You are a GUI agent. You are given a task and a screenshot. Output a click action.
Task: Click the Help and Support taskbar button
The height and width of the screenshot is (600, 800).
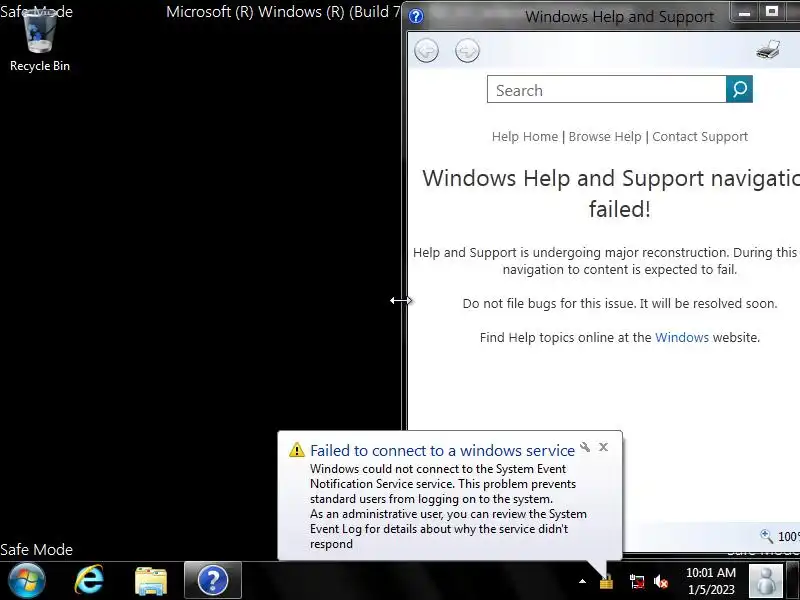213,581
